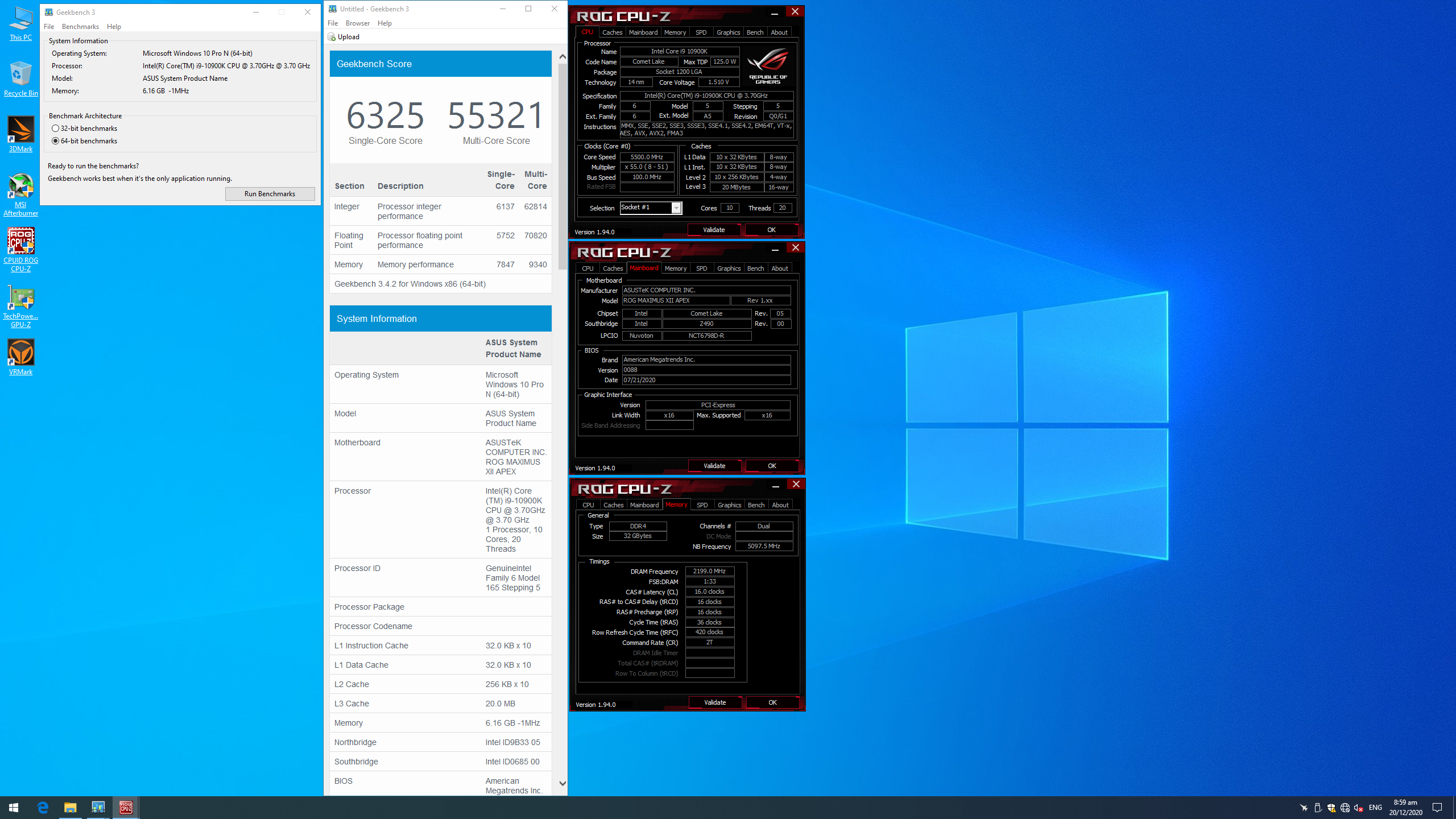Click the MSI Afterburner tray icon
The width and height of the screenshot is (1456, 819).
(1304, 808)
